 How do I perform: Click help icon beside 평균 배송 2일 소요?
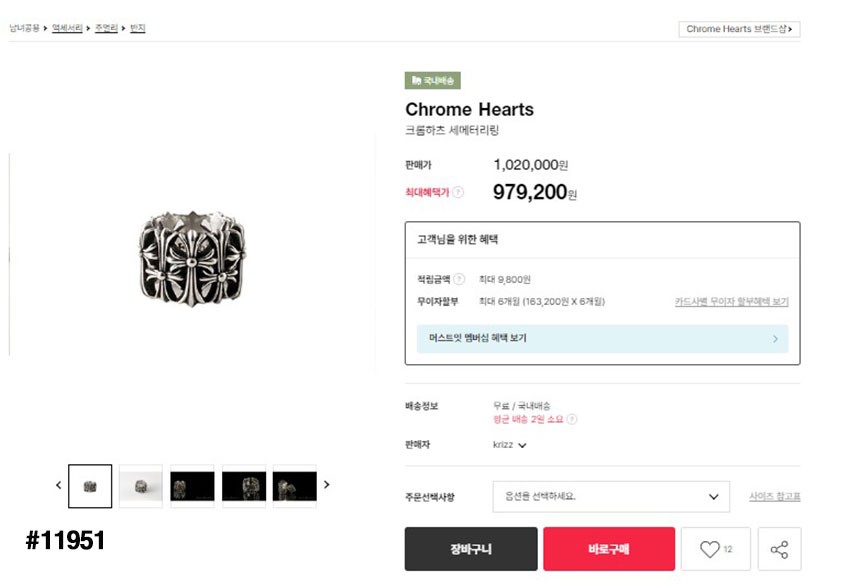click(x=572, y=419)
